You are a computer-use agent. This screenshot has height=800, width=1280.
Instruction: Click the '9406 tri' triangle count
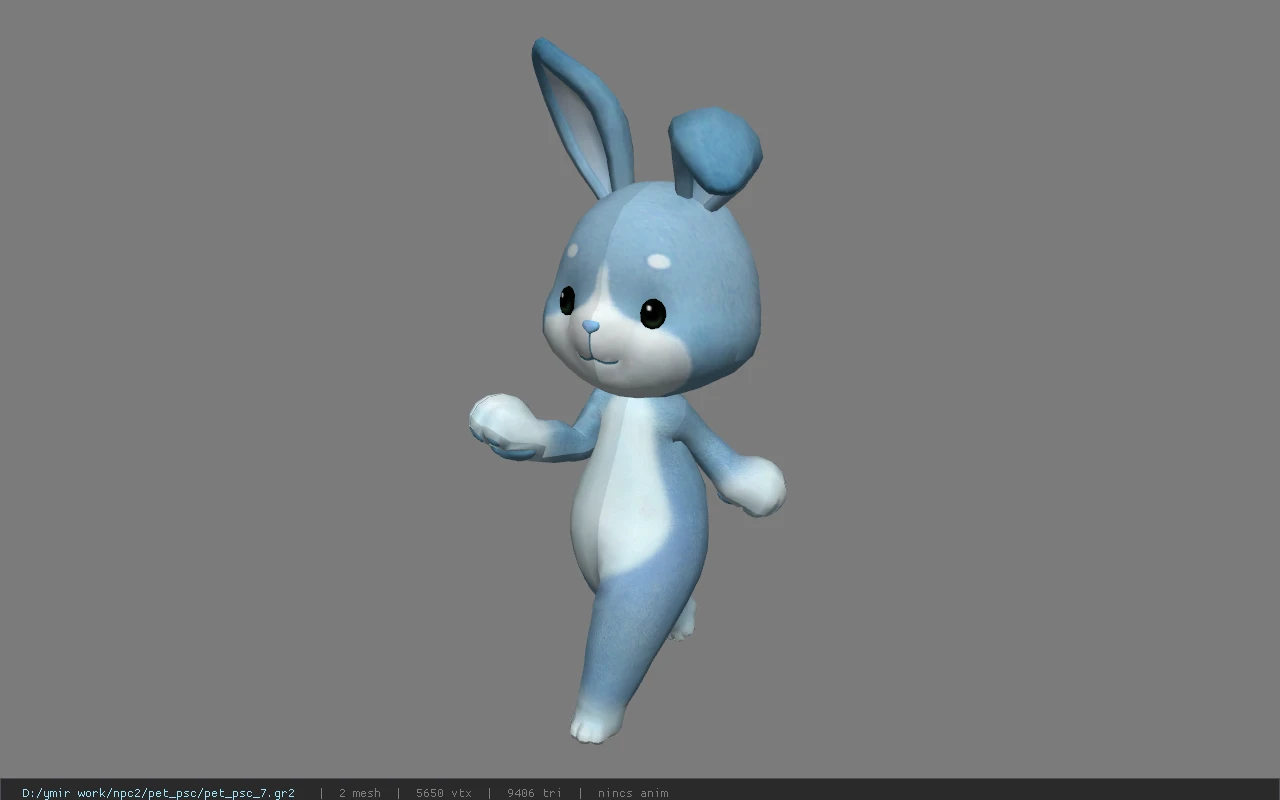coord(534,793)
